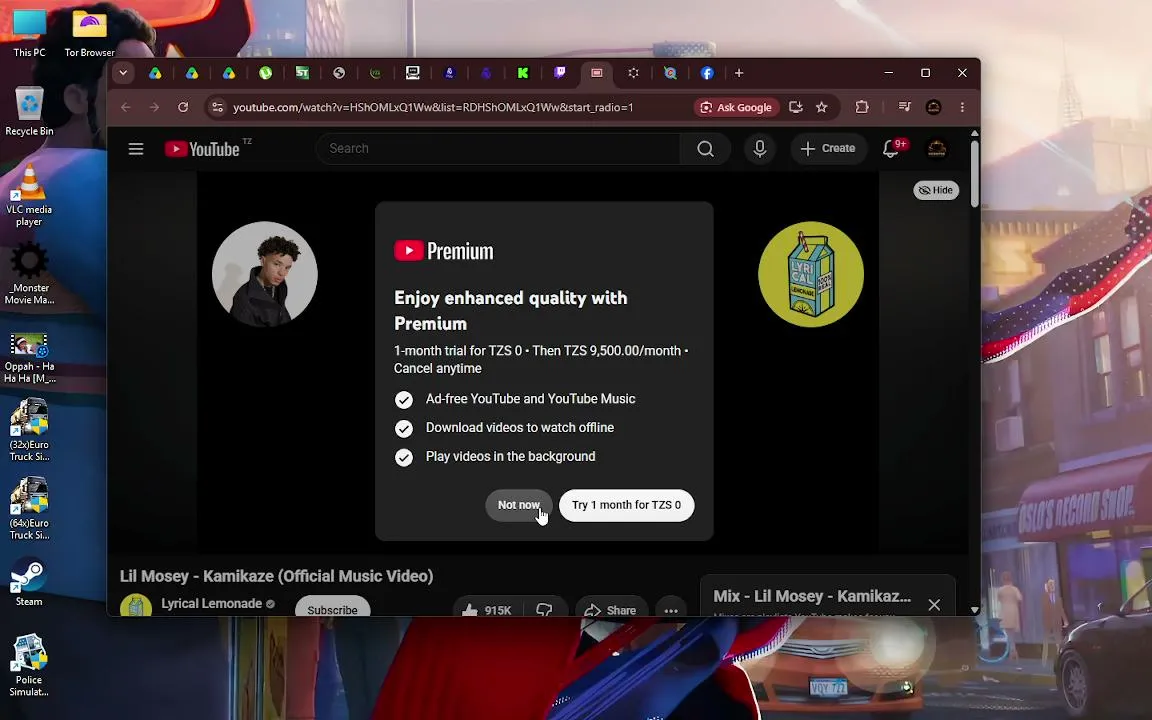Open the Create button
The width and height of the screenshot is (1152, 720).
click(828, 149)
